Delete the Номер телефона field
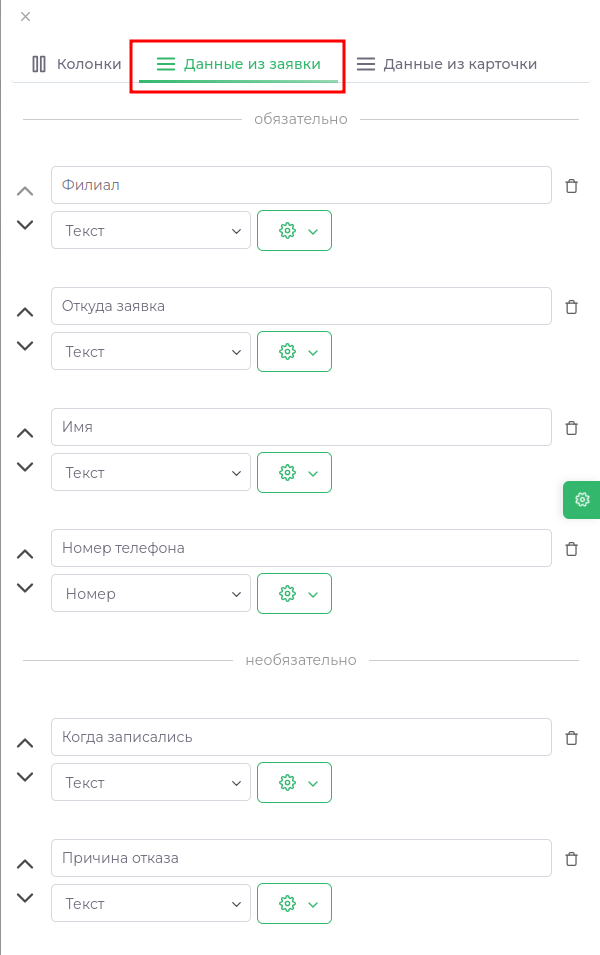 pyautogui.click(x=572, y=549)
